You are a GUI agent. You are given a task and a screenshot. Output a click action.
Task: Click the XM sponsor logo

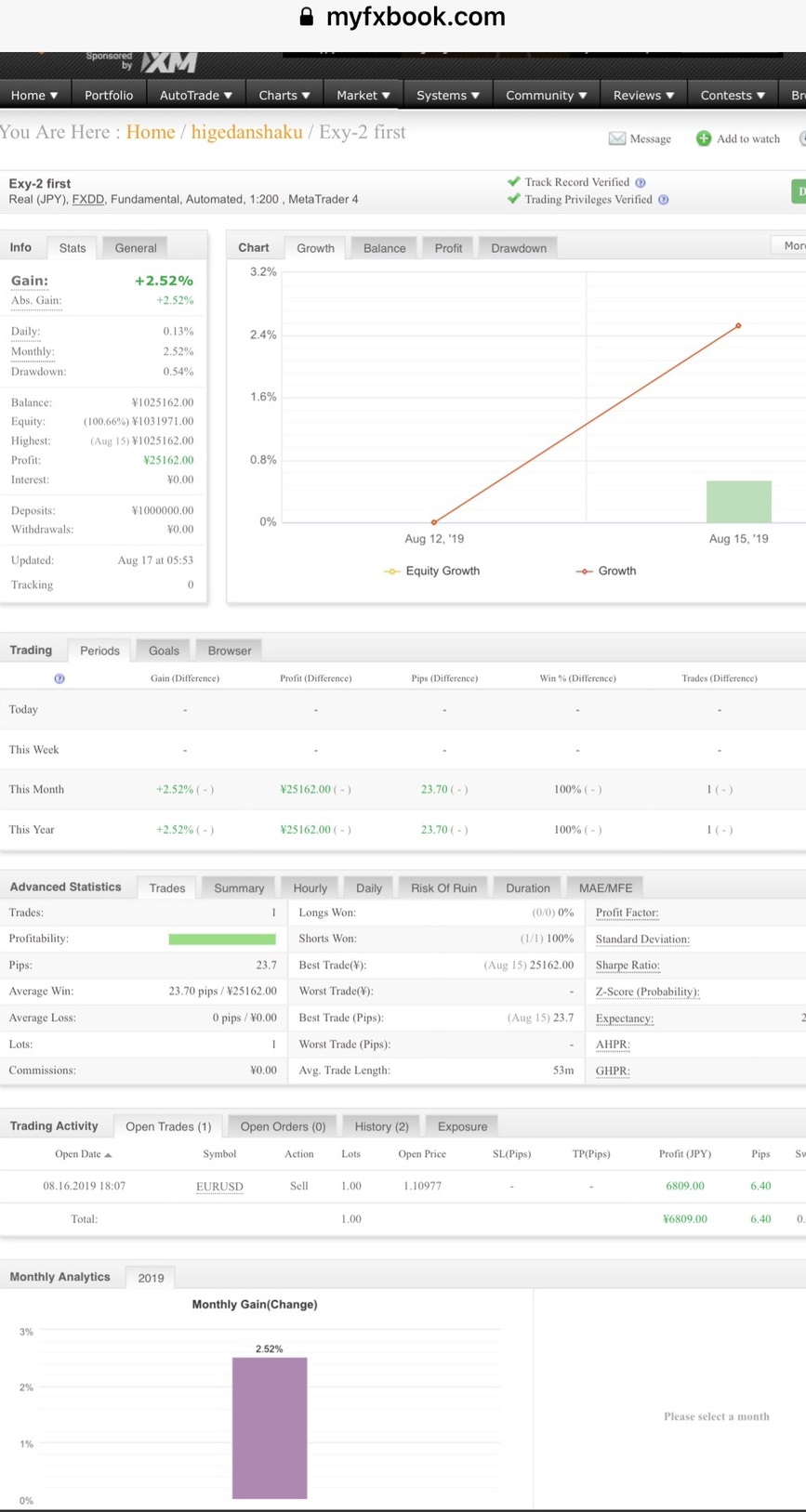pos(169,62)
